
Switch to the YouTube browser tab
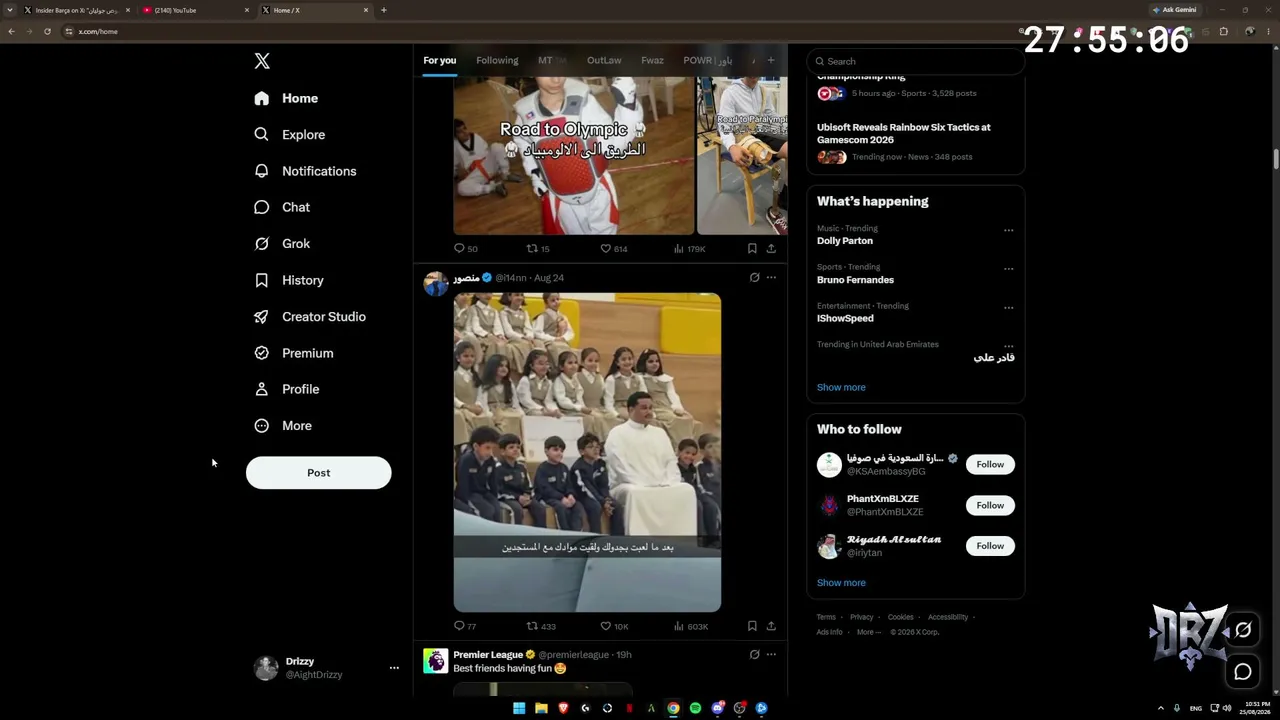pos(195,10)
